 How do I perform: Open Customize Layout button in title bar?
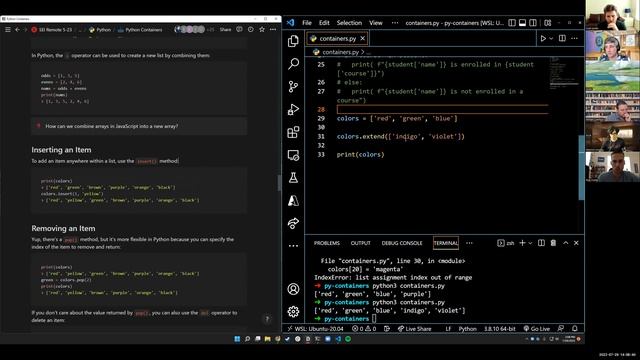pos(548,23)
